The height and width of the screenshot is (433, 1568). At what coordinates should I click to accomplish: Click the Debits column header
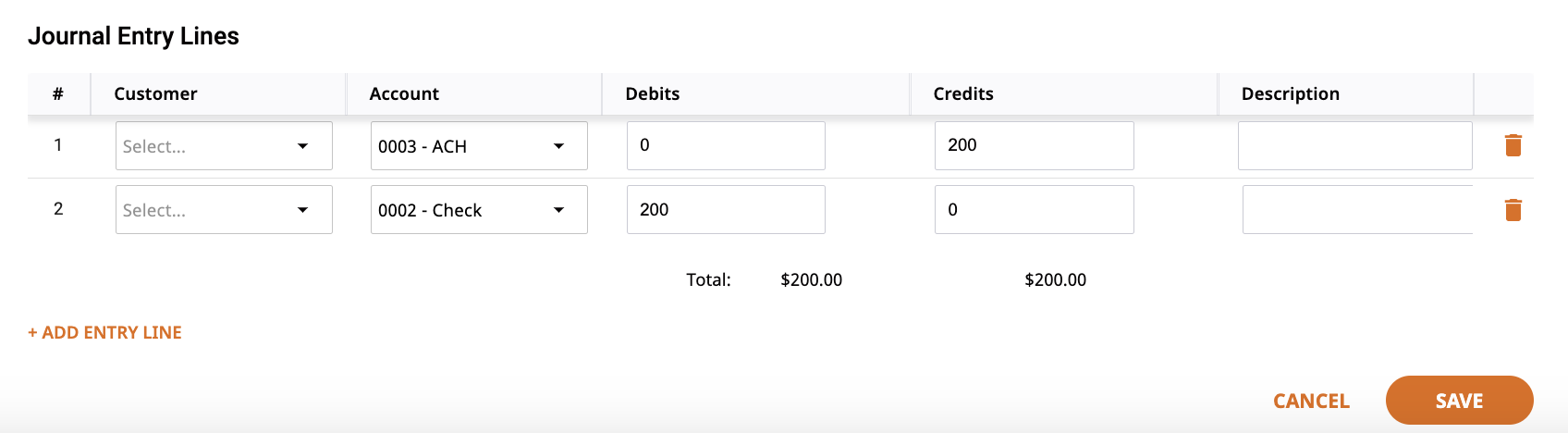click(652, 93)
